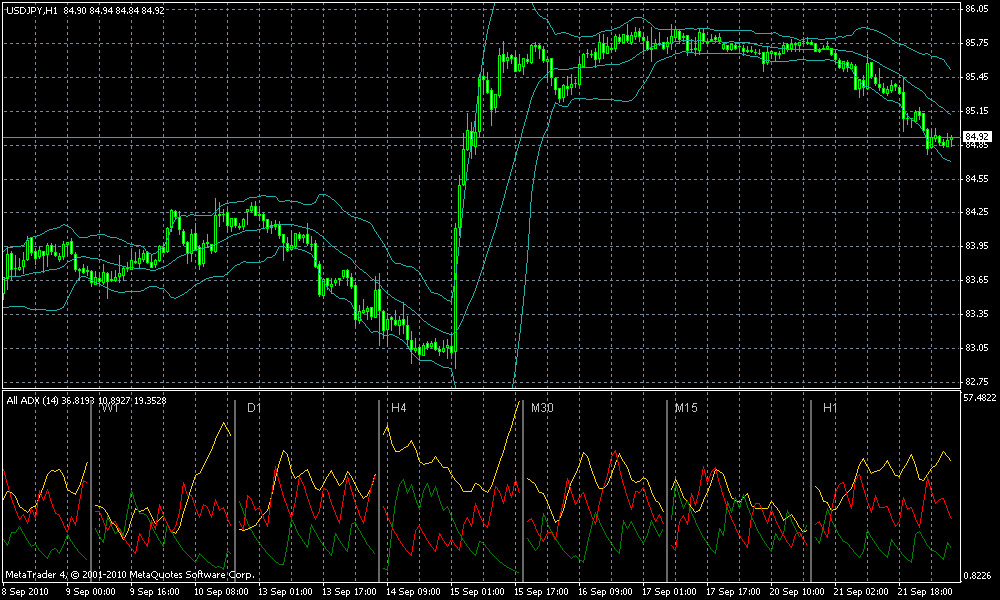Click the MetaTrader 4 MetaQuotes copyright text
Screen dimensions: 1000x600
pos(130,574)
